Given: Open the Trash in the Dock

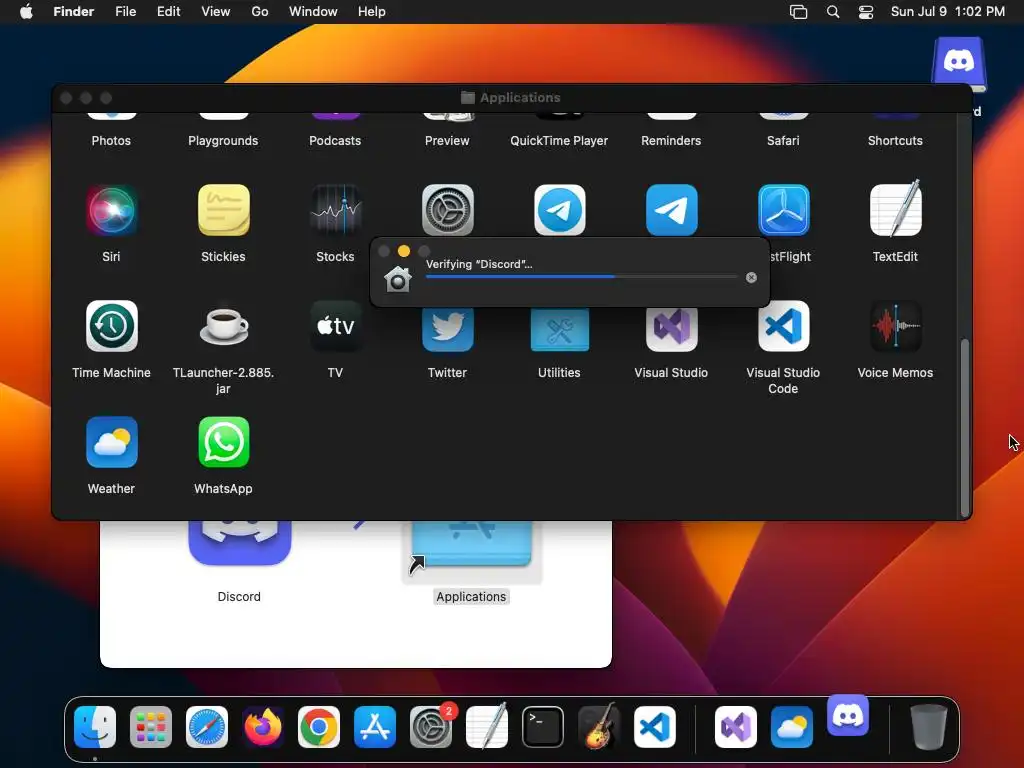Looking at the screenshot, I should (x=929, y=727).
